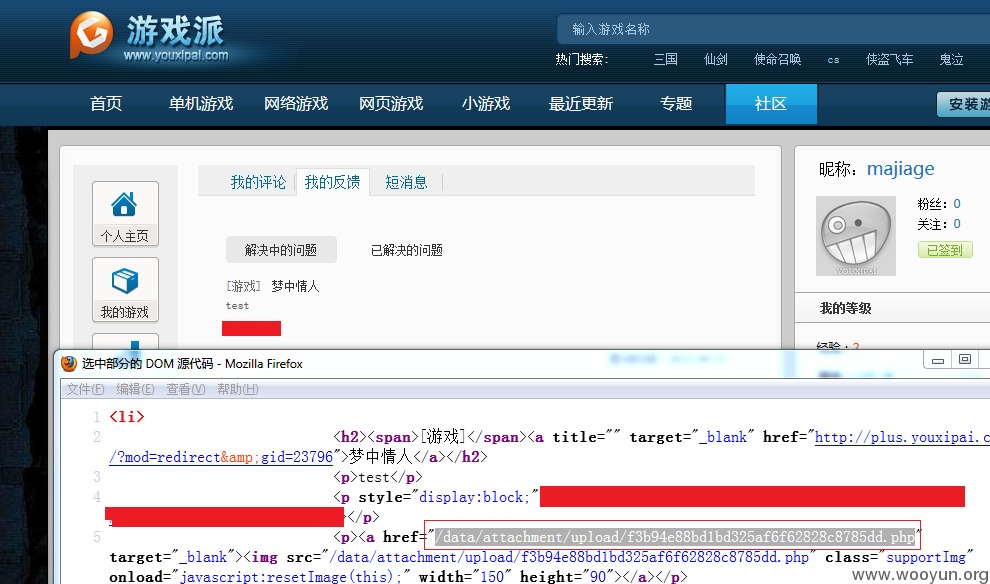
Task: Click the display:block; style value in source
Action: coord(475,497)
